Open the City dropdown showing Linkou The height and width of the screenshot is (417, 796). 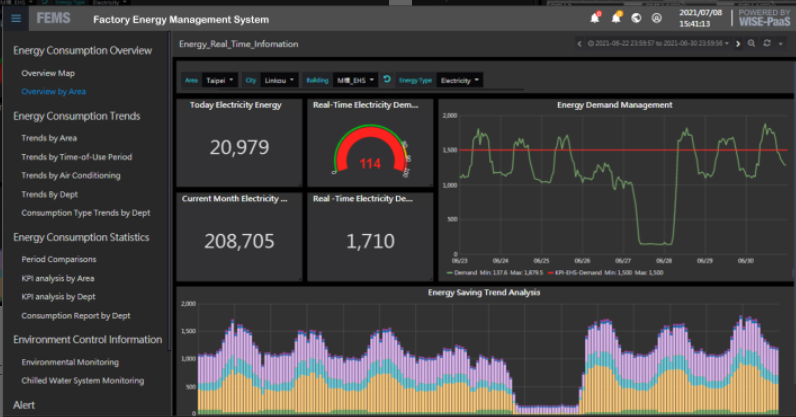[x=281, y=79]
